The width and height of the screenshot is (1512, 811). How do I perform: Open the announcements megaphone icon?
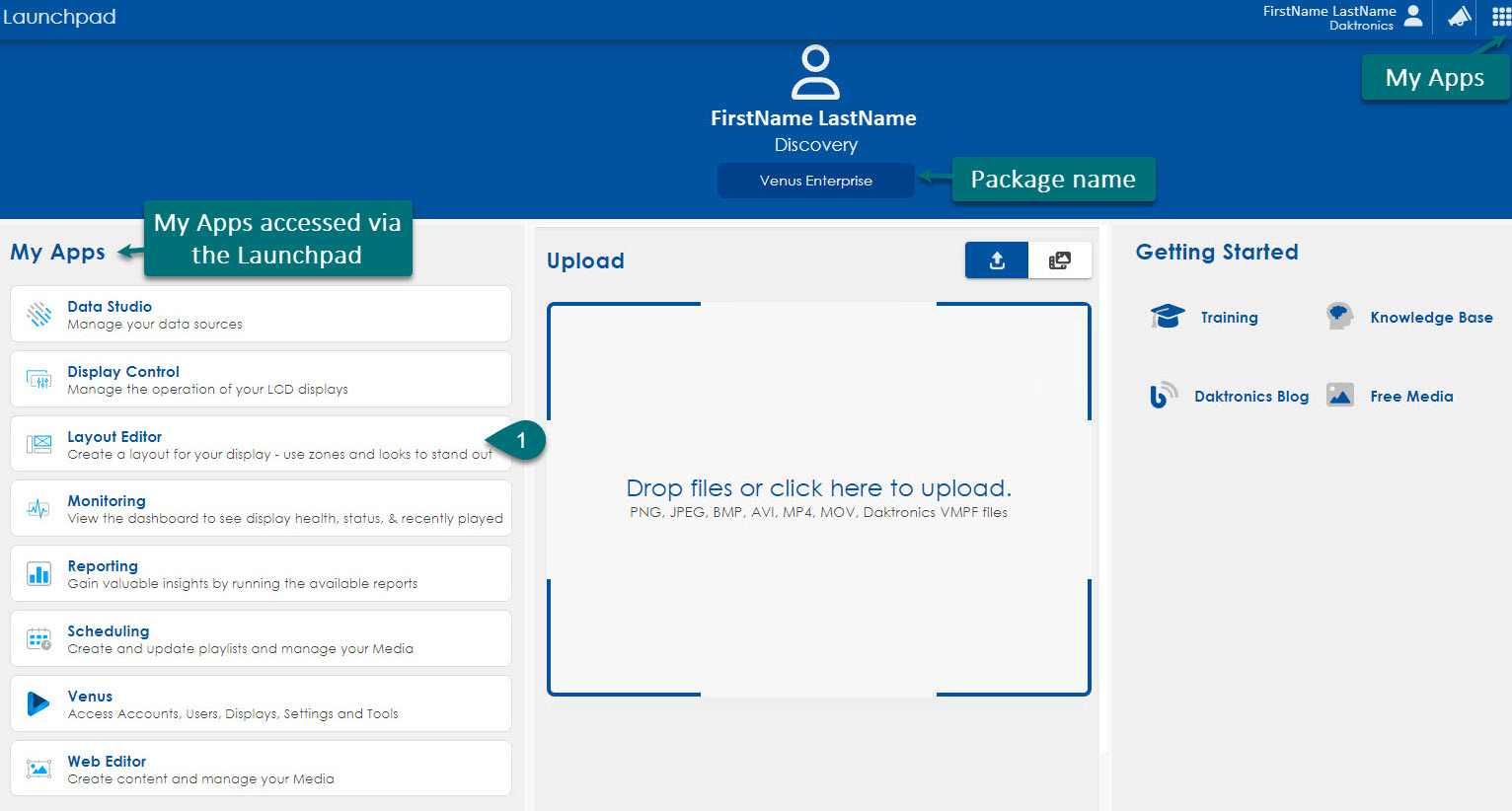point(1458,17)
